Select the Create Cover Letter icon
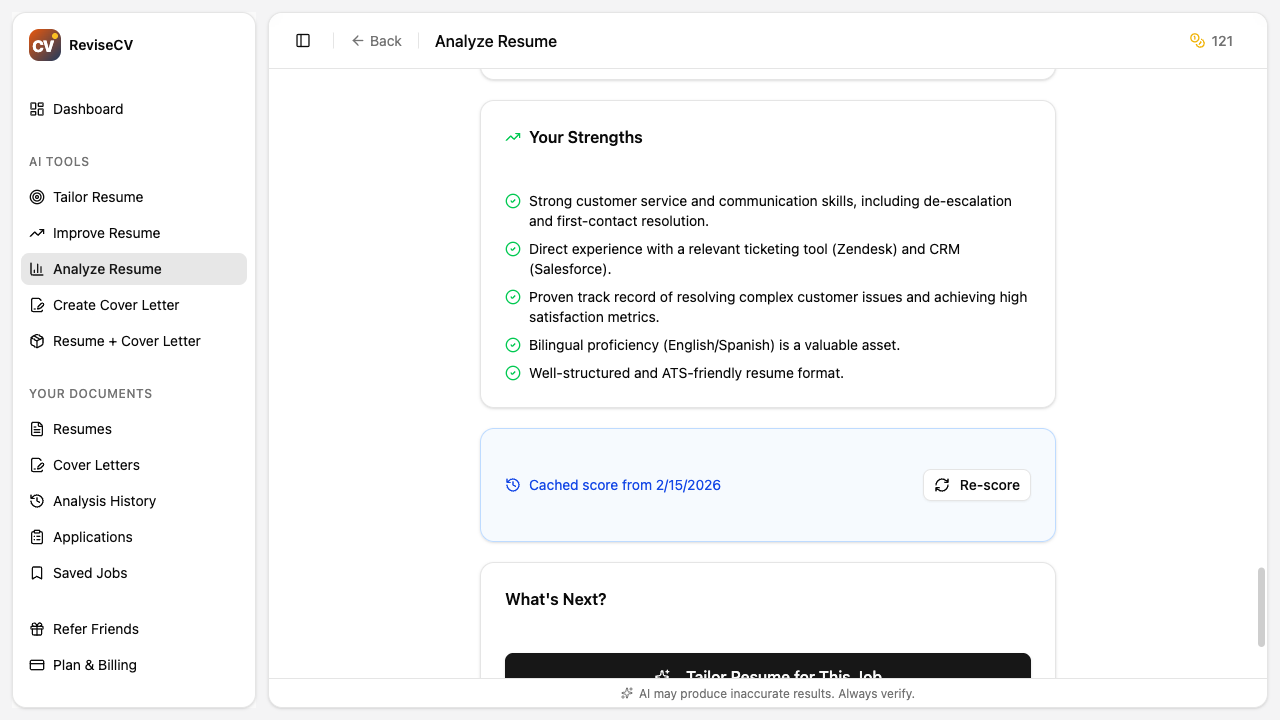This screenshot has height=720, width=1280. click(36, 305)
